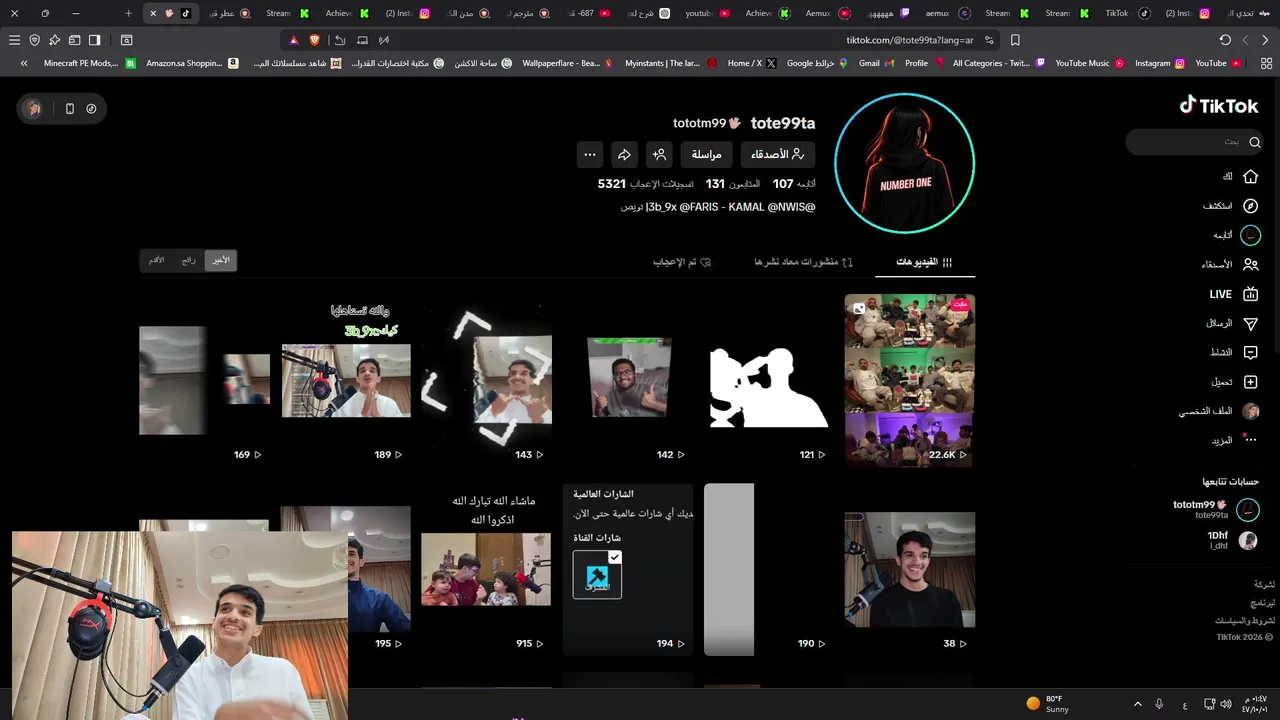The image size is (1280, 720).
Task: Open the Brave Rewards triangle icon
Action: [293, 40]
